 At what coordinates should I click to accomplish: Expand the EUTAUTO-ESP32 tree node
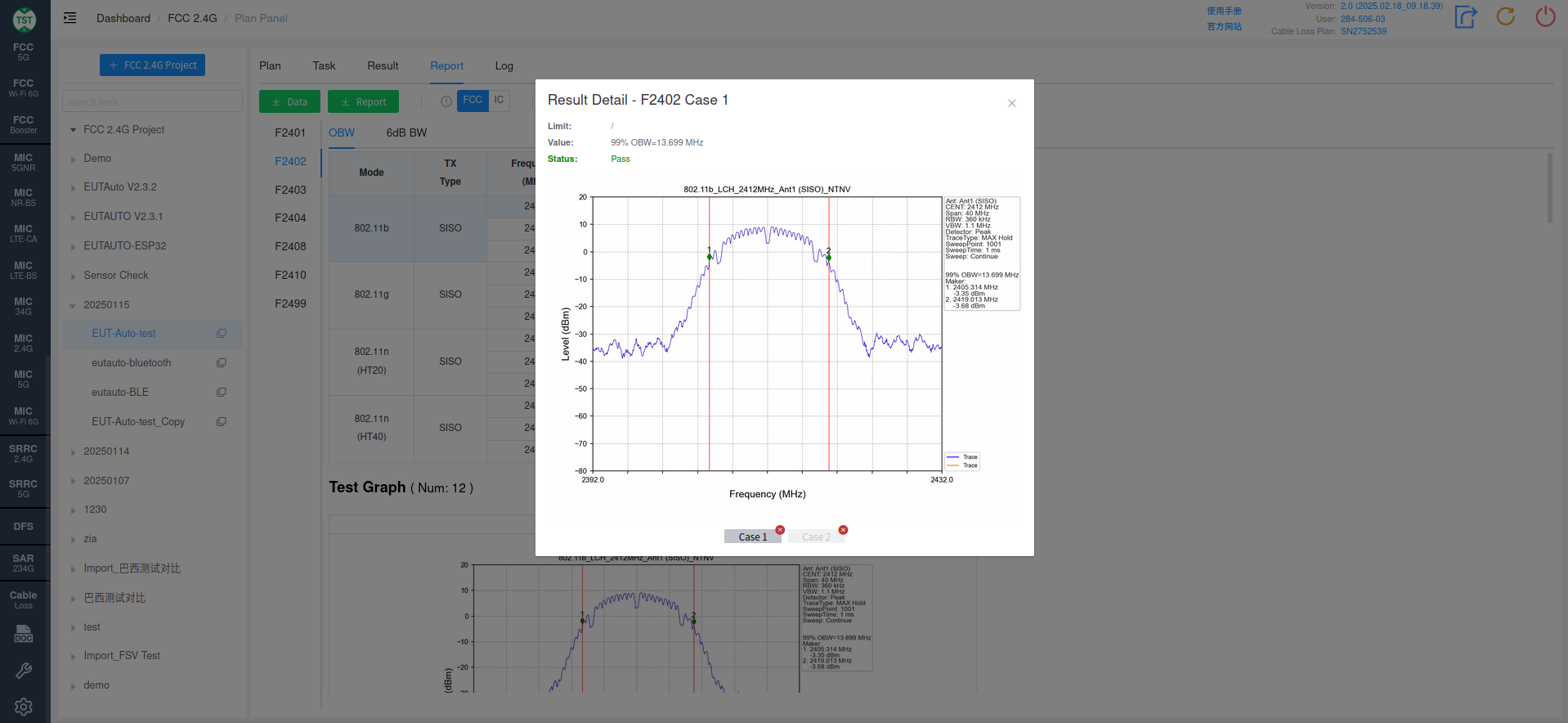[x=73, y=247]
